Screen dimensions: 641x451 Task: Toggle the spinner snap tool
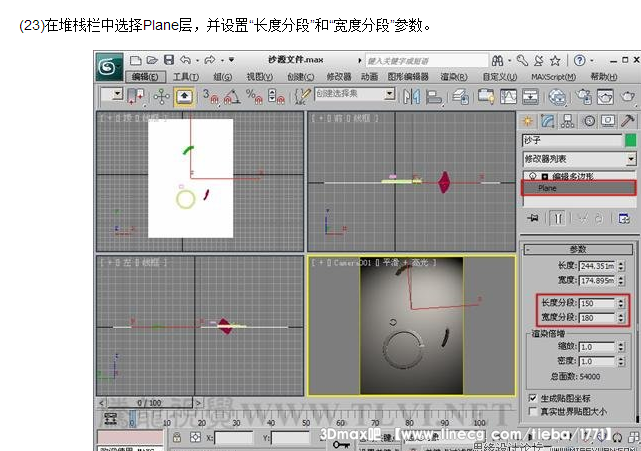(x=276, y=97)
